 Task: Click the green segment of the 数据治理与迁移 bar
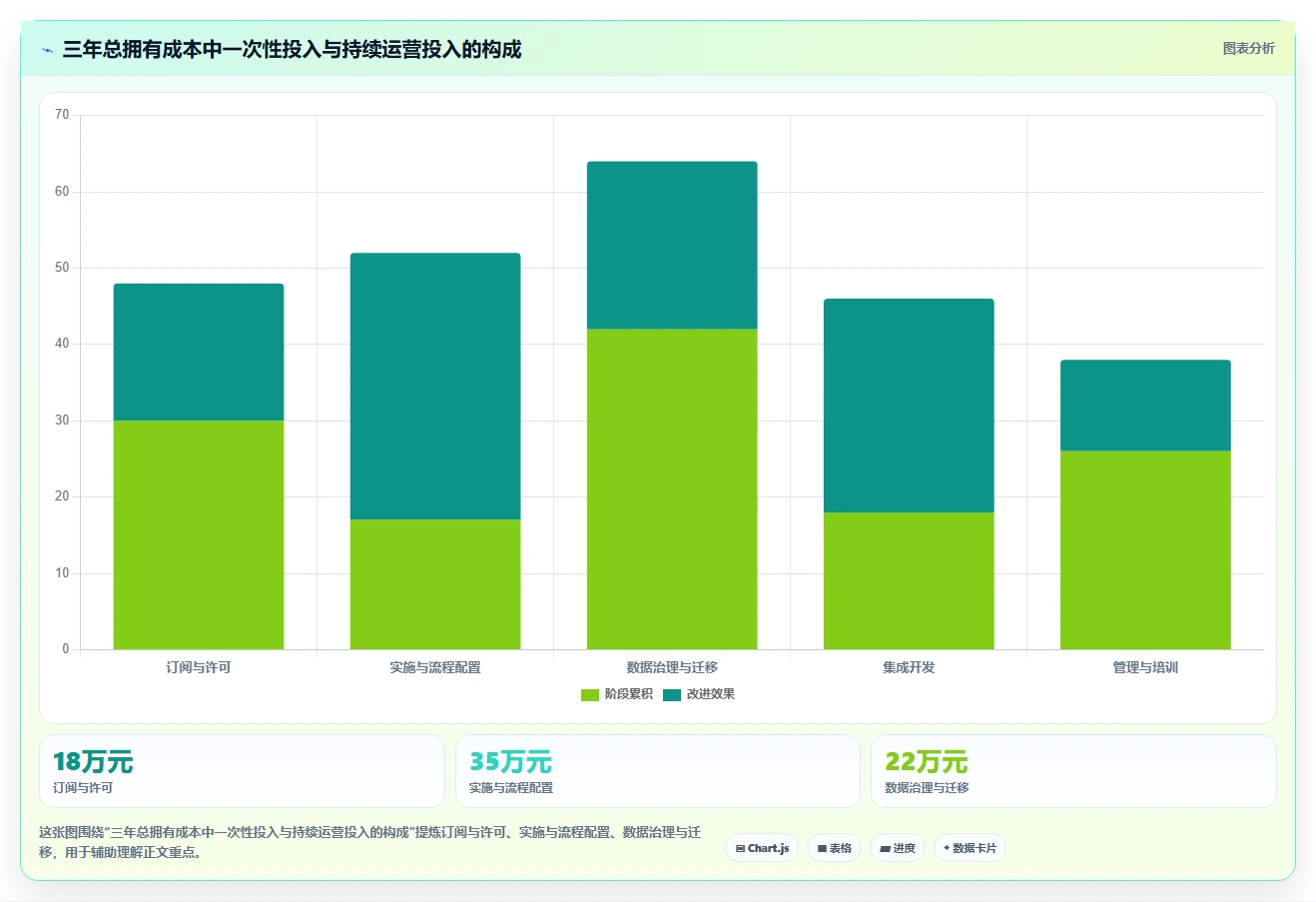[x=672, y=488]
